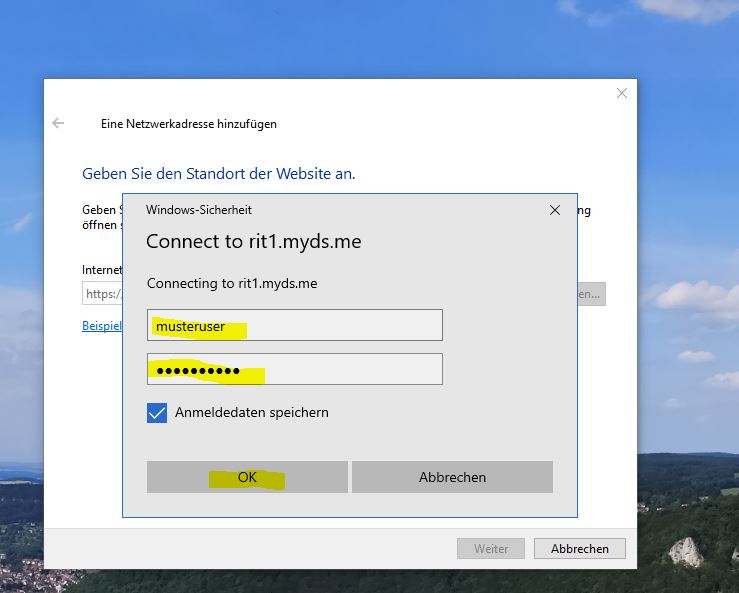The width and height of the screenshot is (739, 593).
Task: Toggle the Anmeldedaten speichern checkbox
Action: pos(157,413)
